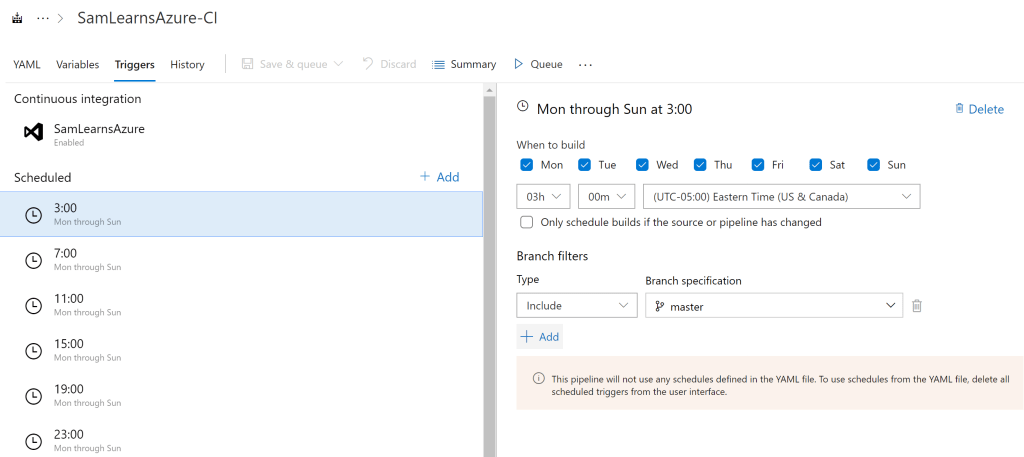1024x457 pixels.
Task: Toggle the Sat day checkbox
Action: coord(816,165)
